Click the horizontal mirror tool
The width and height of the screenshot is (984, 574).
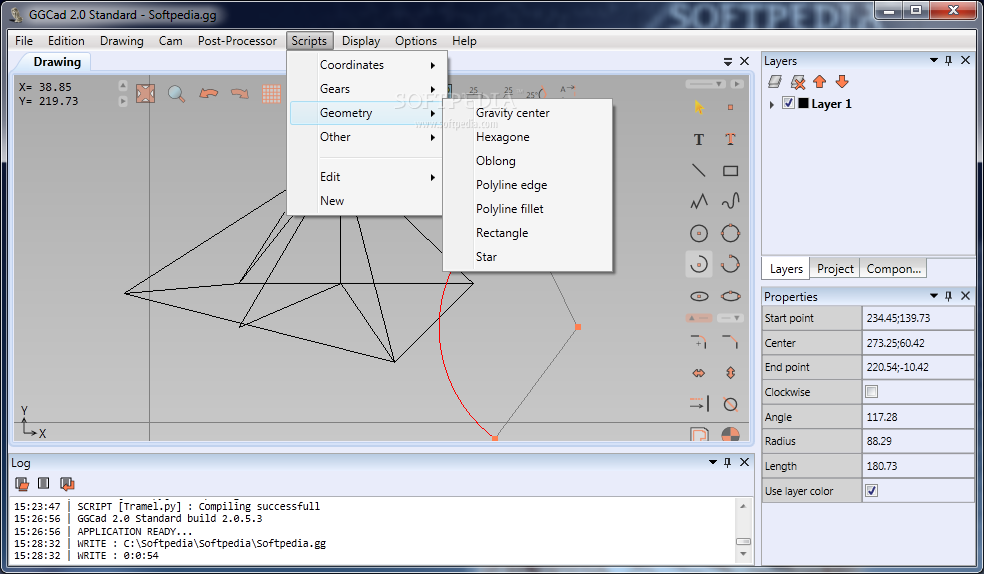[x=698, y=373]
